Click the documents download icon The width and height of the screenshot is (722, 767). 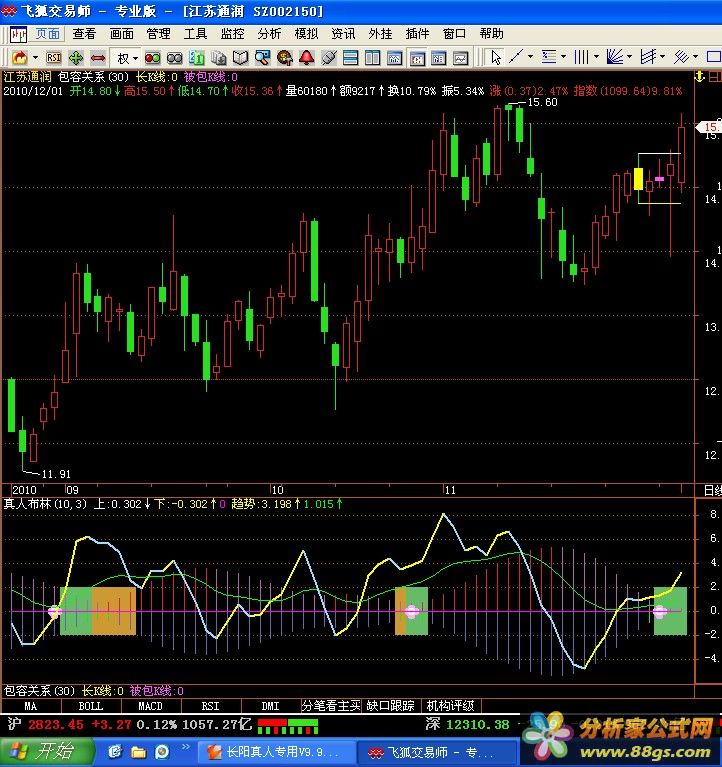click(x=219, y=58)
